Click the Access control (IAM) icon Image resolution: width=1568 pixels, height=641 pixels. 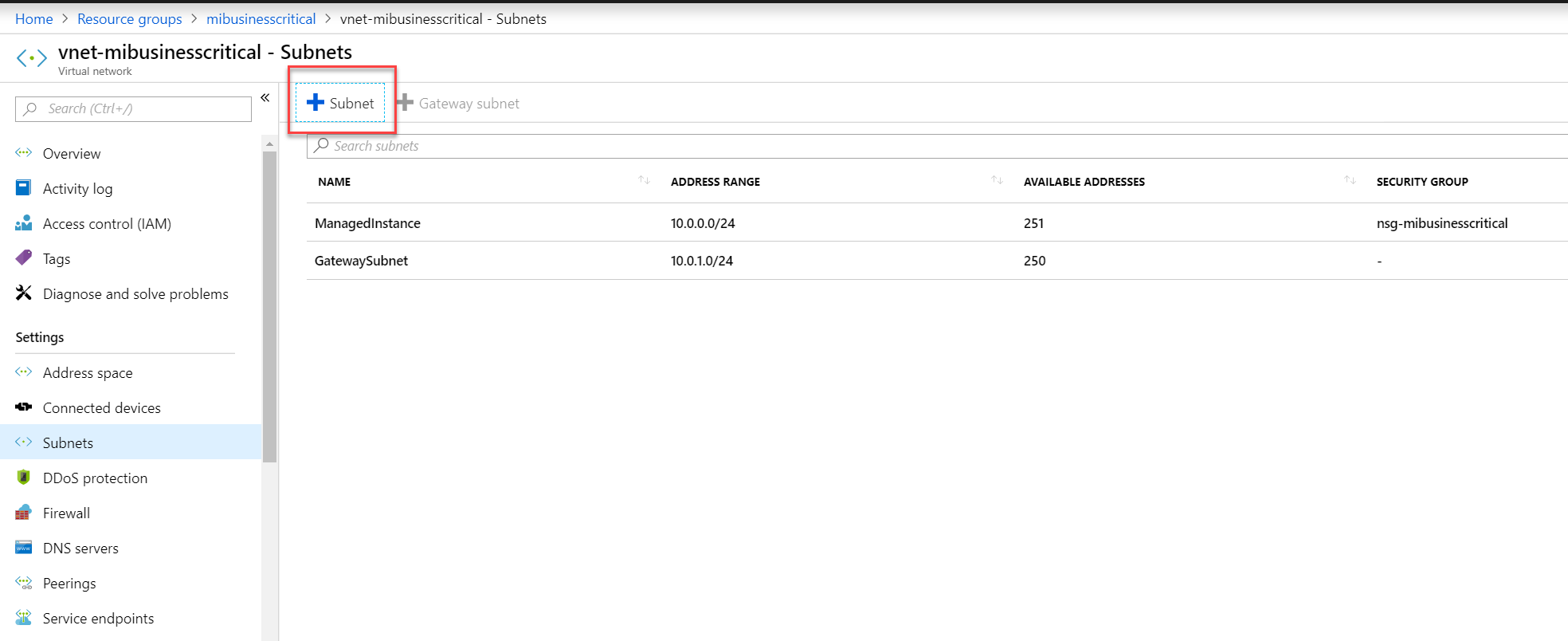point(24,223)
